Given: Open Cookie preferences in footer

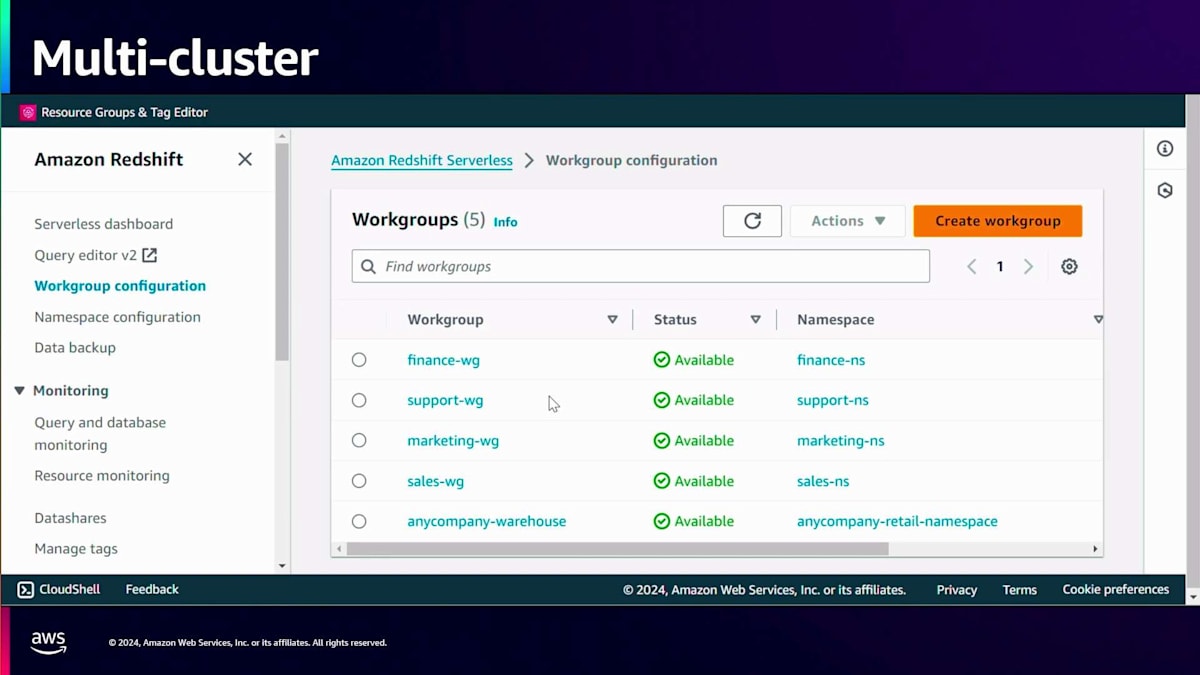Looking at the screenshot, I should [1116, 590].
